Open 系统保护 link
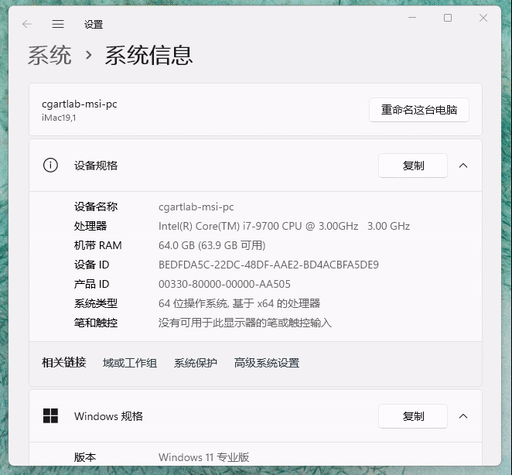Image resolution: width=512 pixels, height=475 pixels. (195, 363)
